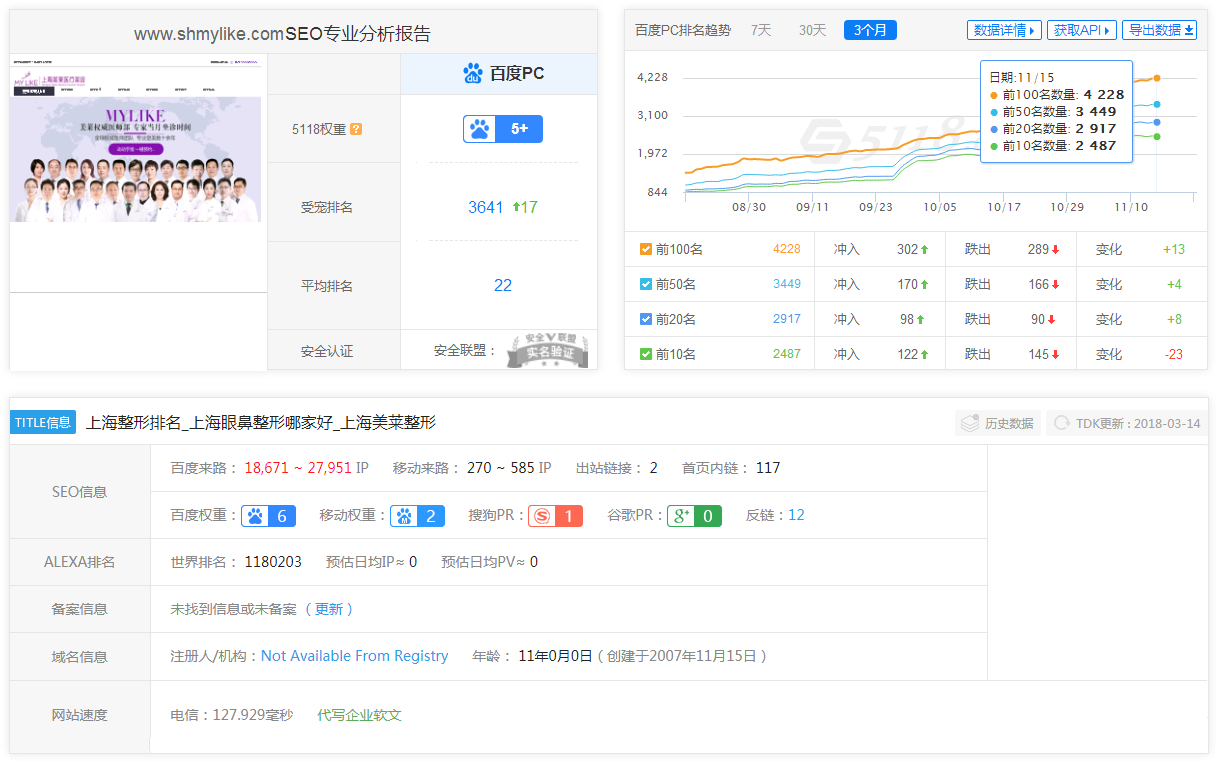Click 导出数据 export button
The height and width of the screenshot is (764, 1219).
tap(1159, 30)
